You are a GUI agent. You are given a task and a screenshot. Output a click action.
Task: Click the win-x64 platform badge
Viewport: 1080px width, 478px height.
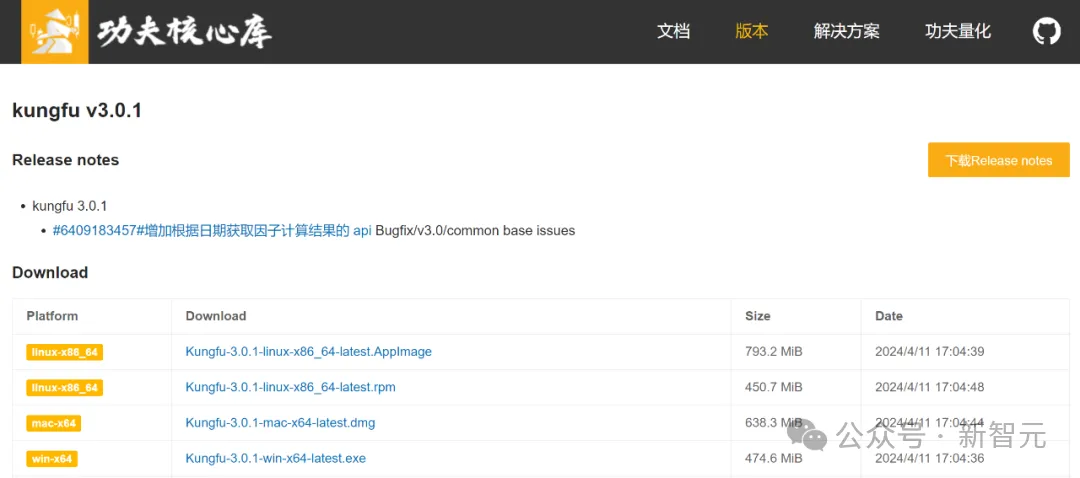(x=51, y=459)
